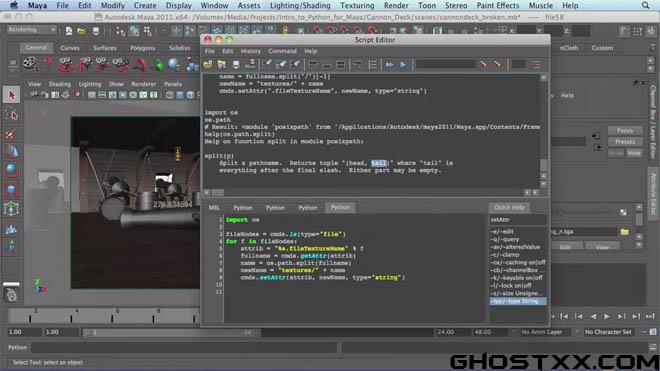The width and height of the screenshot is (660, 371).
Task: Open the Rendering menu set dropdown
Action: (32, 30)
